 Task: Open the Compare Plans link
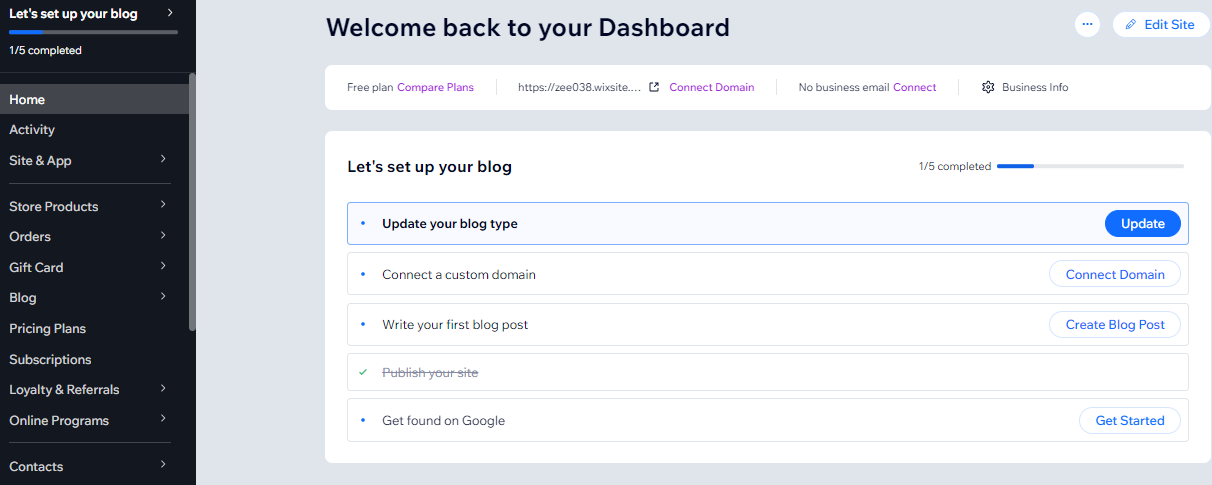pos(435,87)
